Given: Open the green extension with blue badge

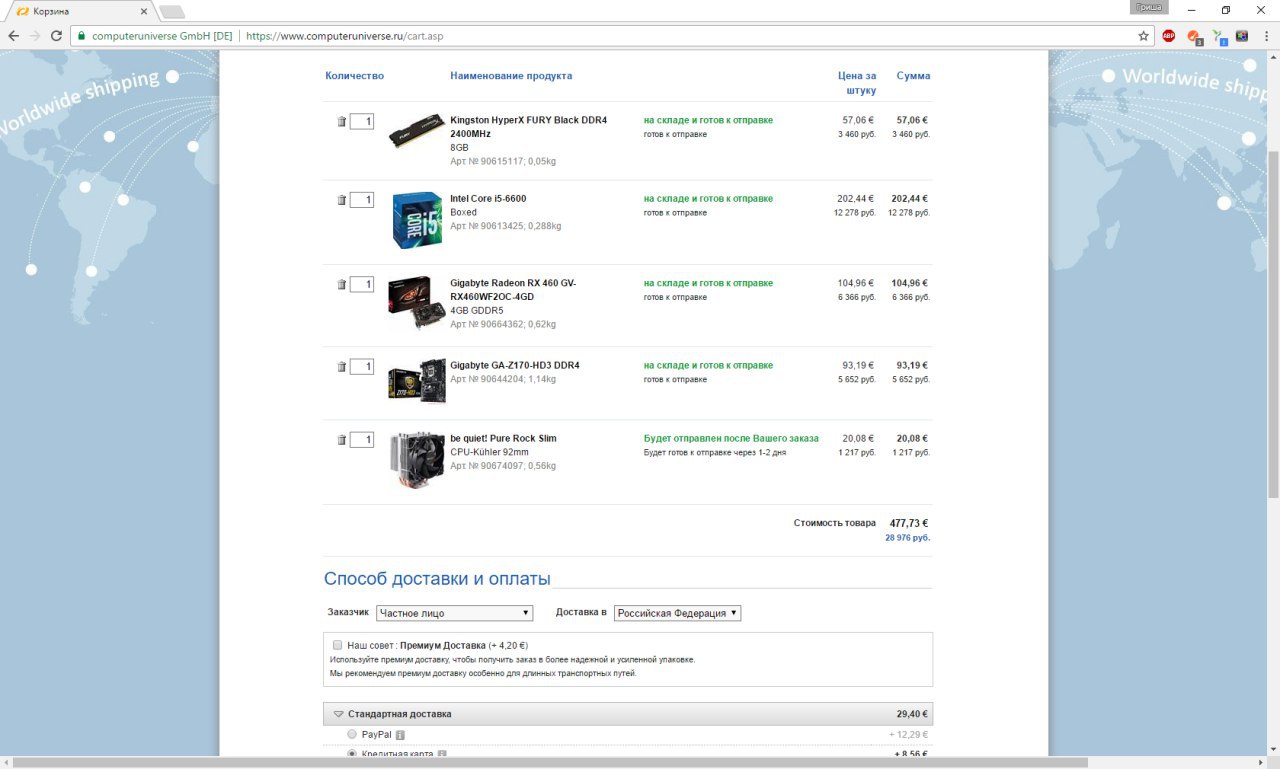Looking at the screenshot, I should (1219, 37).
